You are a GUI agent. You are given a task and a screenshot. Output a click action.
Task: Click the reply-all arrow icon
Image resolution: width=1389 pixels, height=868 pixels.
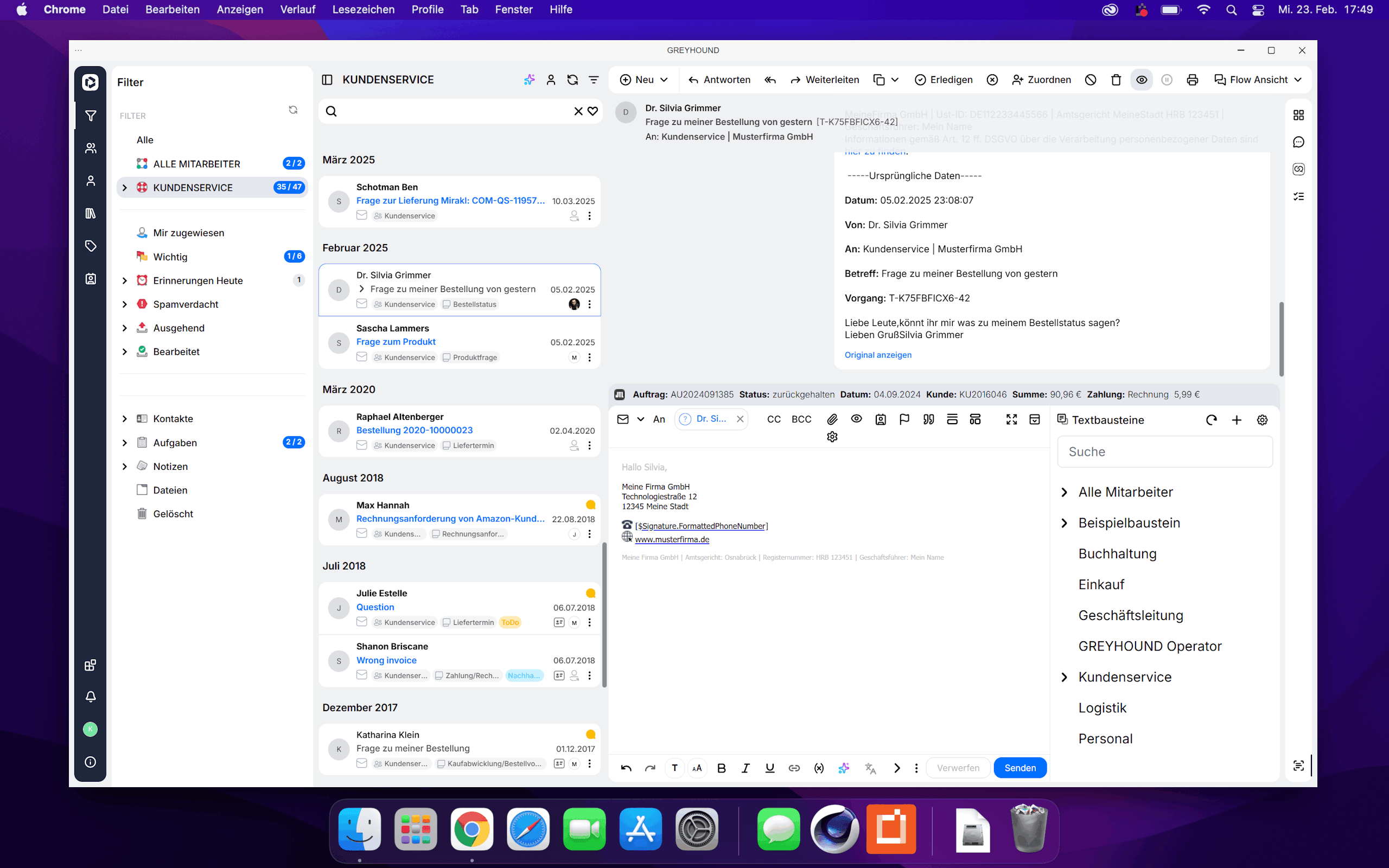(x=770, y=80)
